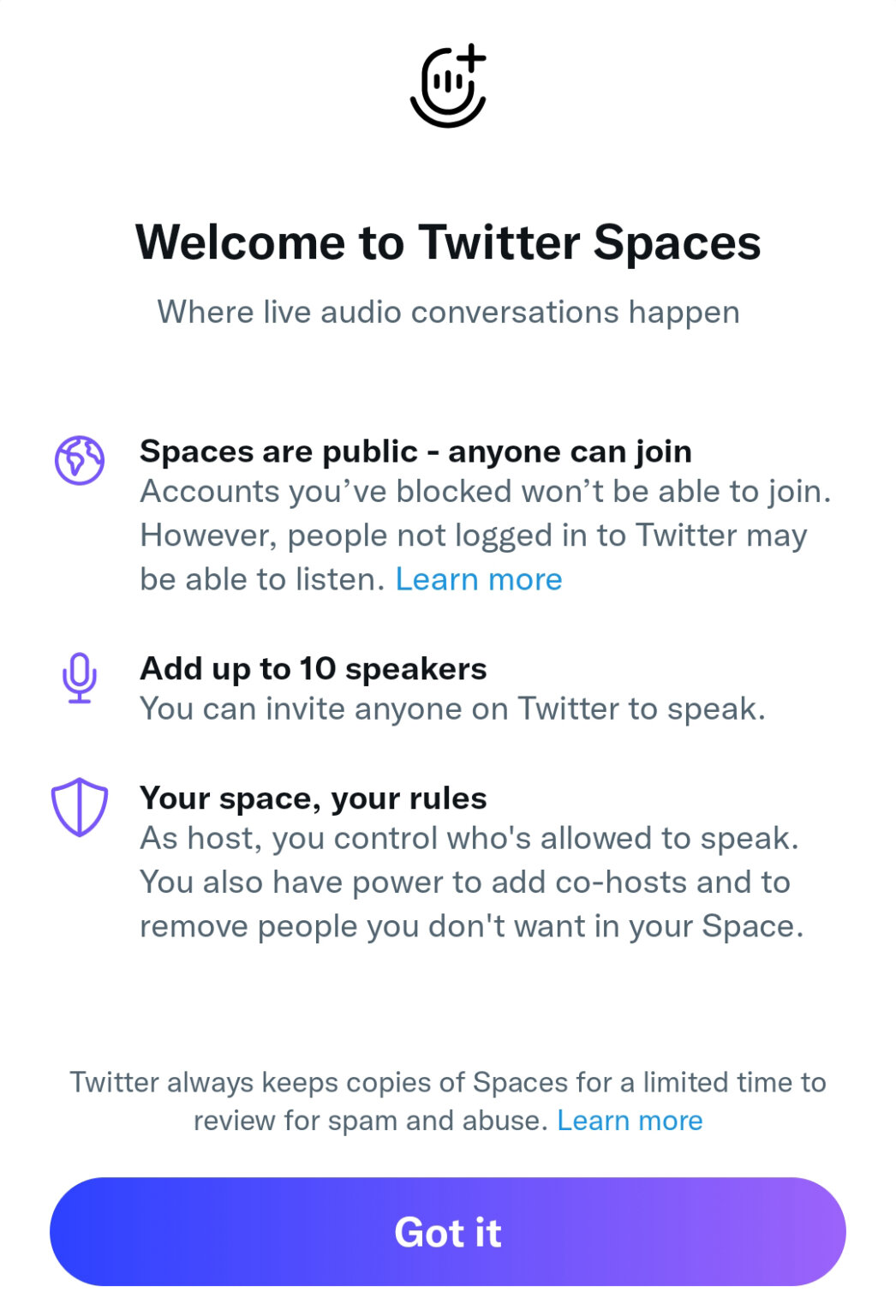
Task: Select the live audio conversations subtitle
Action: coord(448,312)
